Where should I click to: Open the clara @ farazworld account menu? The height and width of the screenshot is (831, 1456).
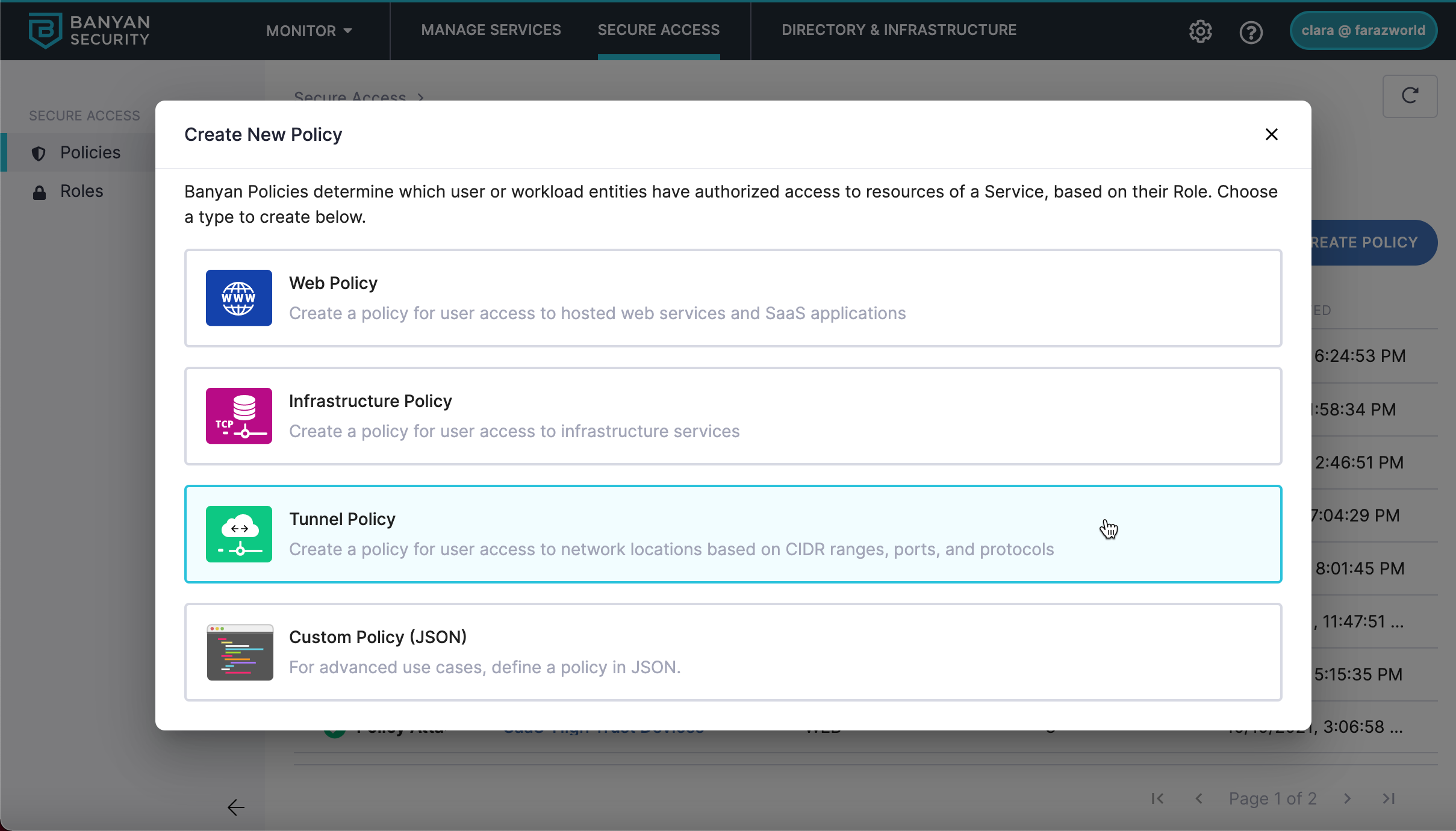click(1363, 30)
